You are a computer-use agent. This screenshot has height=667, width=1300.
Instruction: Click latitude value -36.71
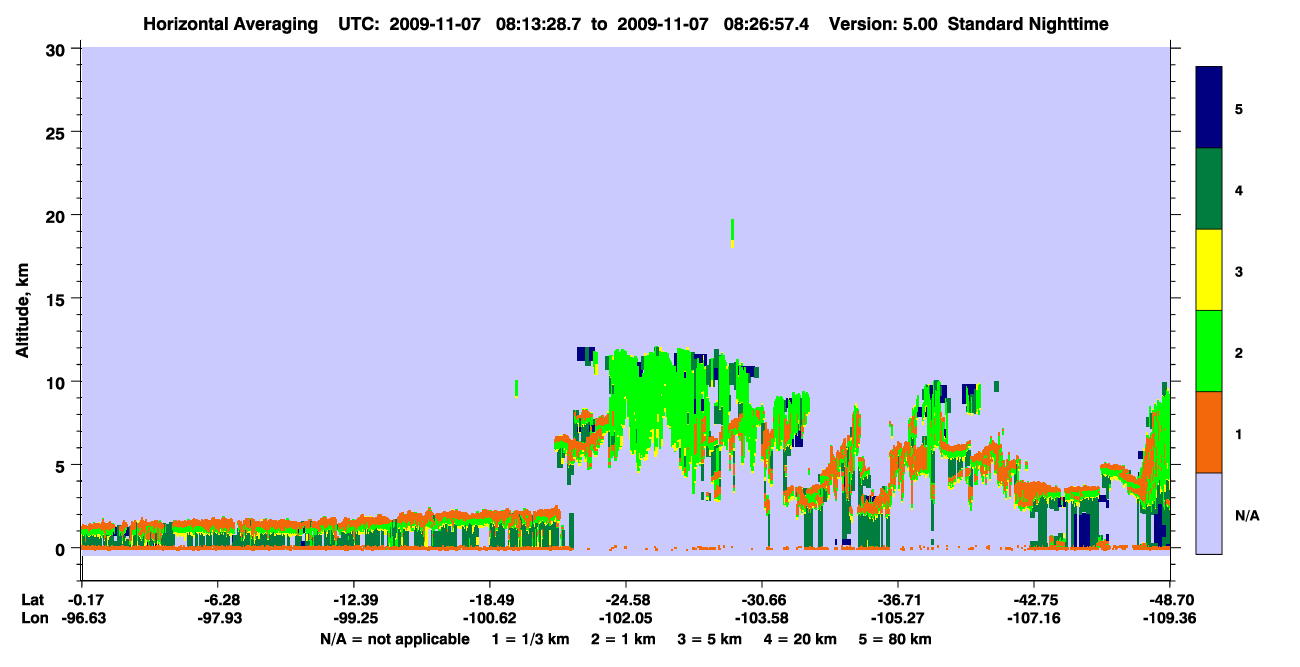(x=898, y=600)
